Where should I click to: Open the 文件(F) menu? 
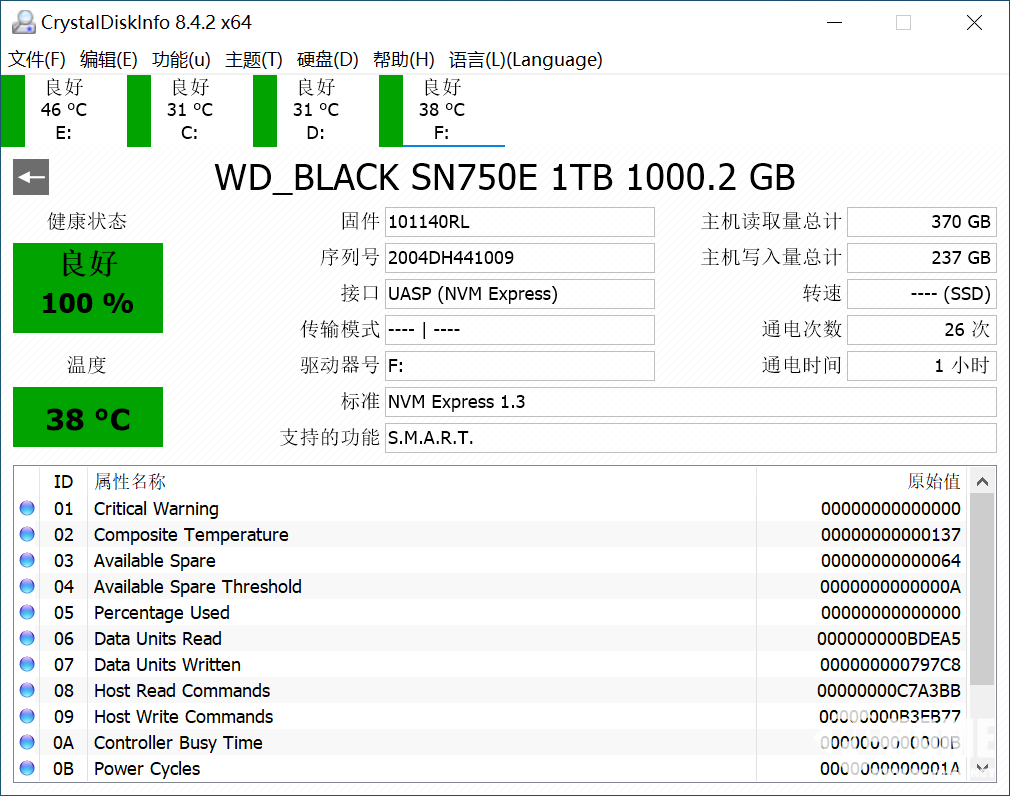tap(37, 59)
